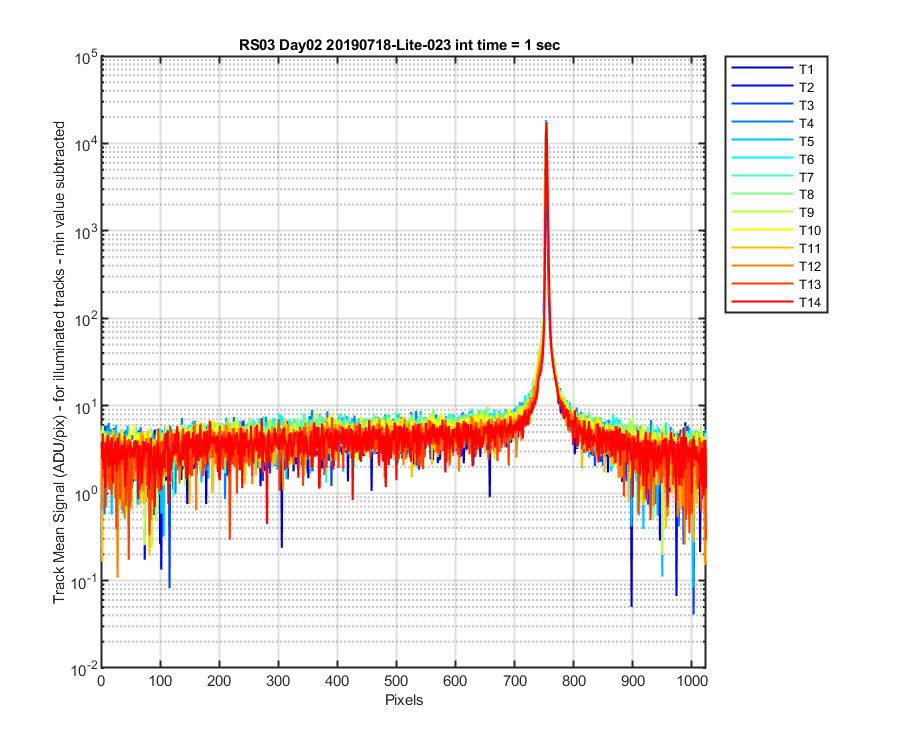Click the x-axis tick label 1000
Screen dimensions: 900x750
pos(692,681)
